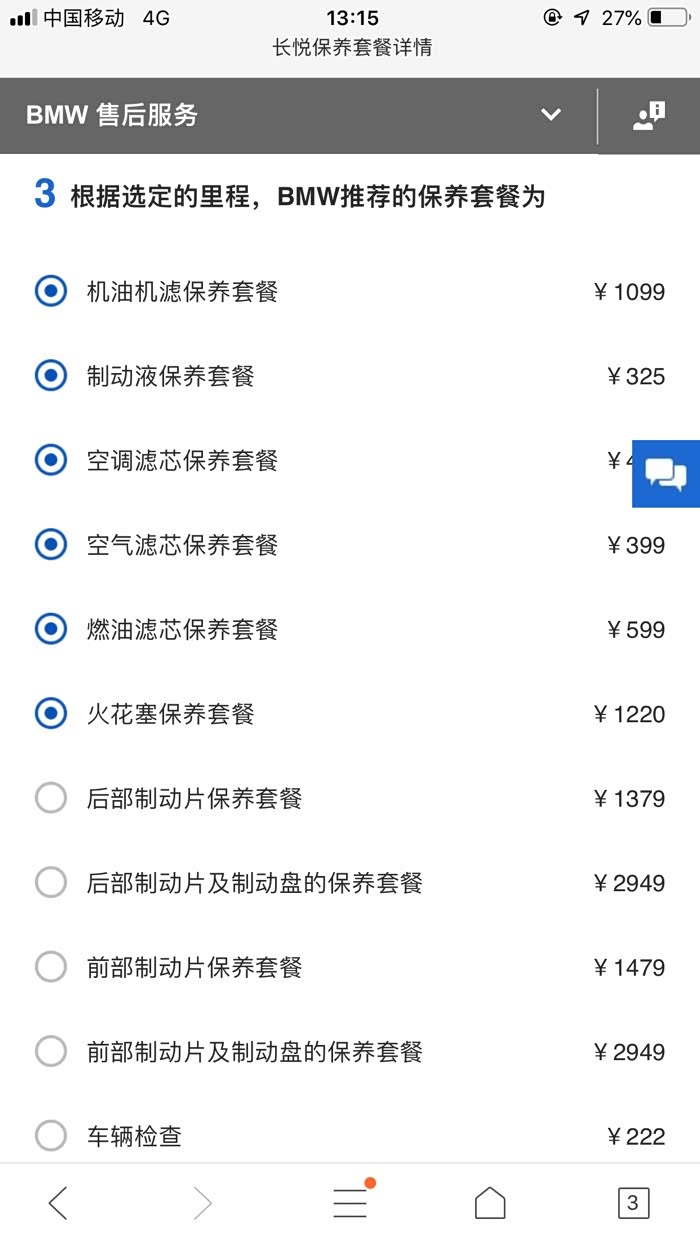The height and width of the screenshot is (1244, 700).
Task: Go back with the browser back arrow
Action: pyautogui.click(x=58, y=1203)
